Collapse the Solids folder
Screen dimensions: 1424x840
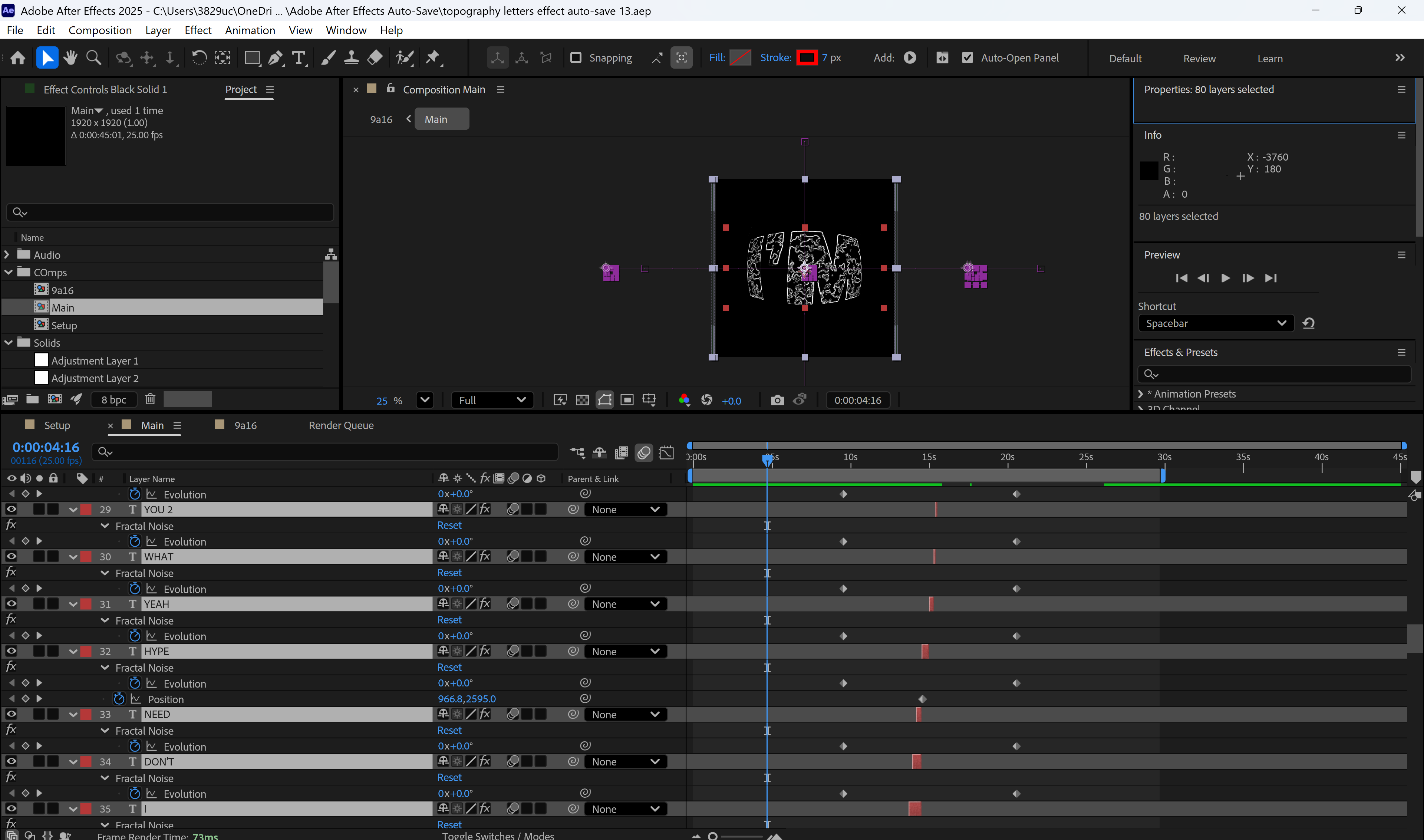pos(9,342)
